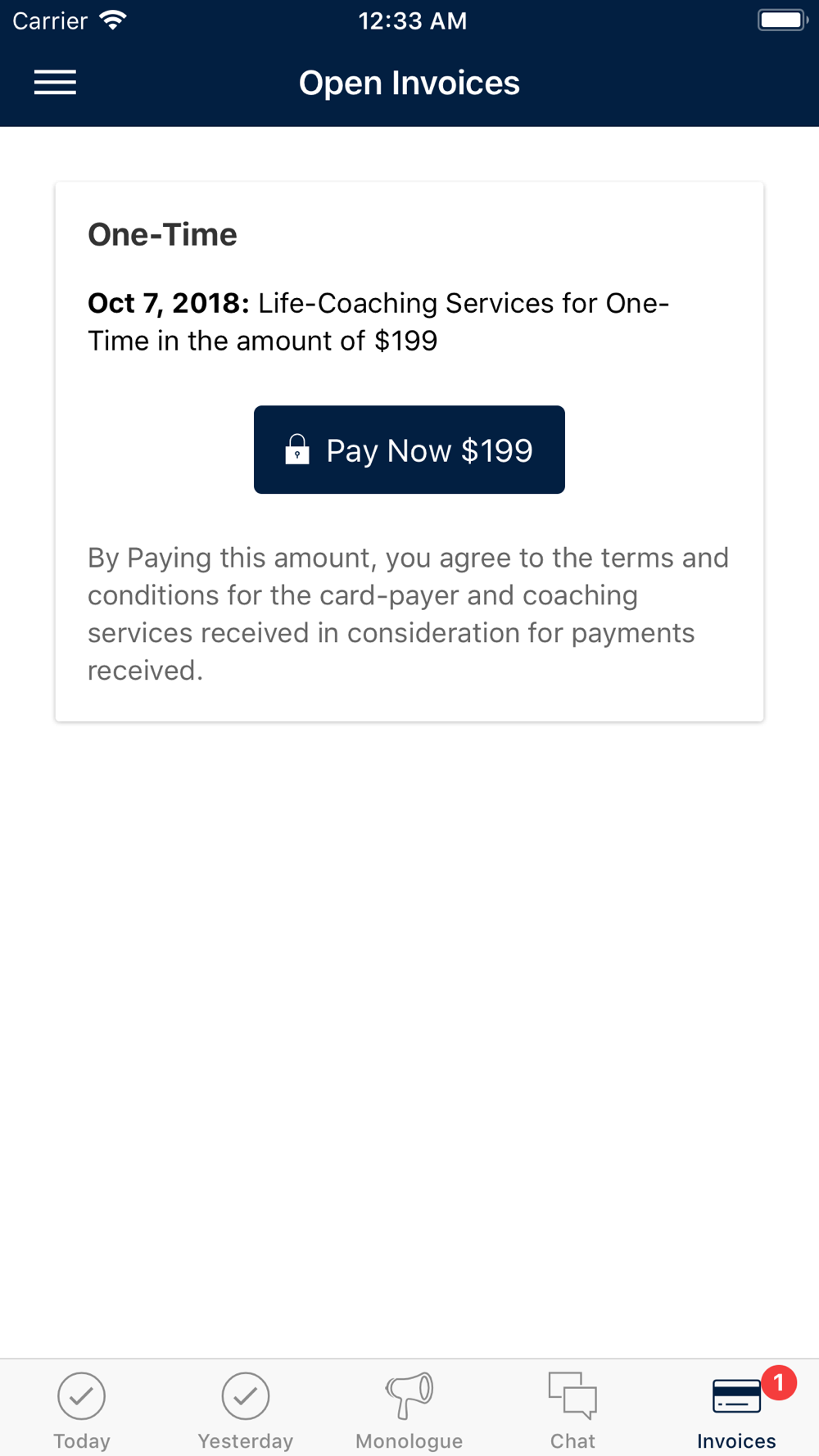The image size is (819, 1456).
Task: Tap the red notification badge
Action: [778, 1383]
